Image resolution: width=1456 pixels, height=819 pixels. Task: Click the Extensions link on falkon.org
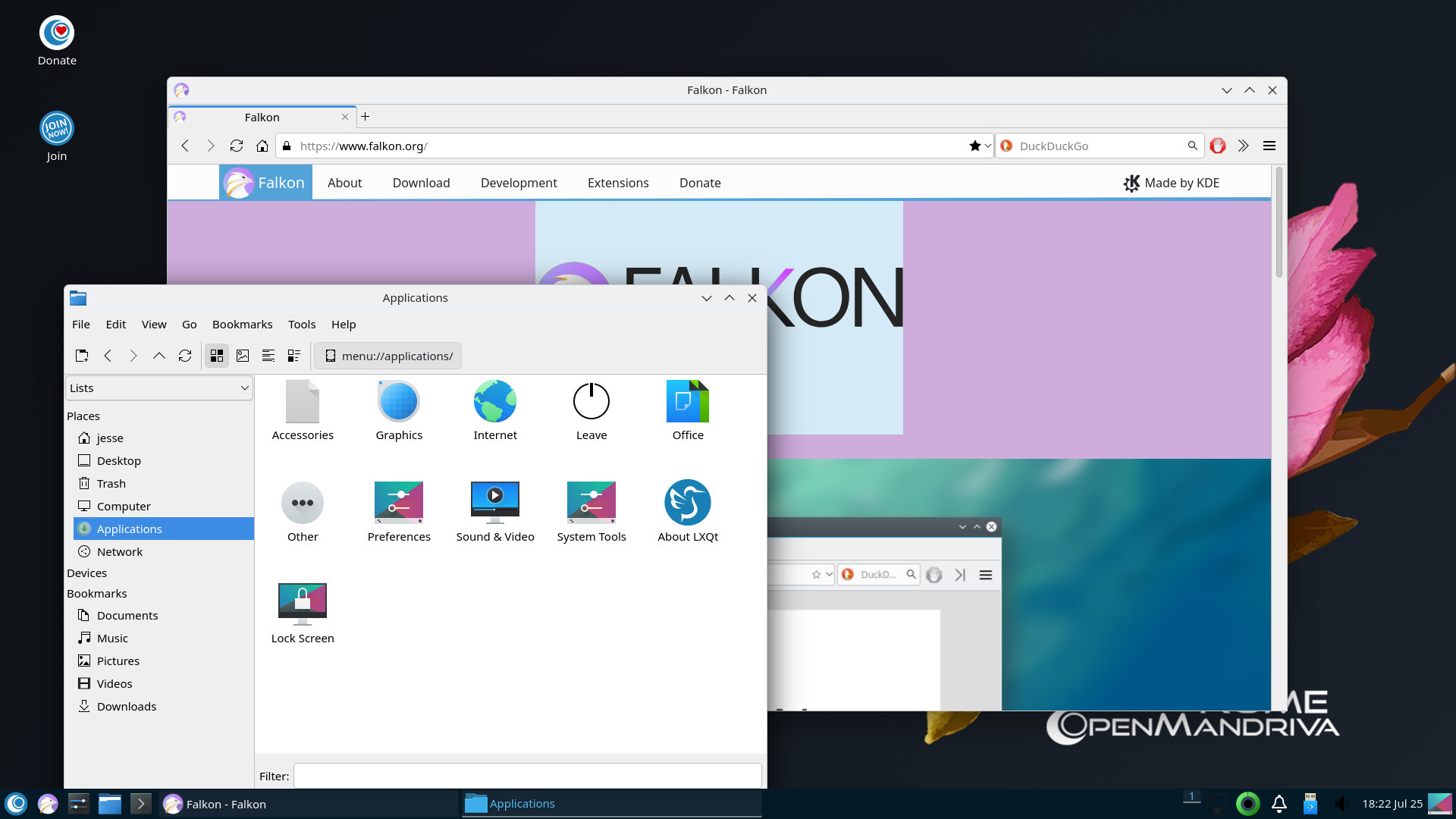click(x=618, y=183)
